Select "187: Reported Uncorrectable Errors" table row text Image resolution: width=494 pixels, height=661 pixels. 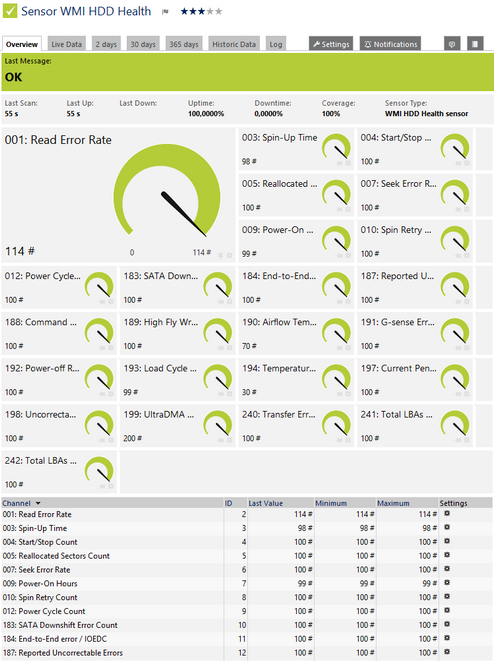click(63, 653)
